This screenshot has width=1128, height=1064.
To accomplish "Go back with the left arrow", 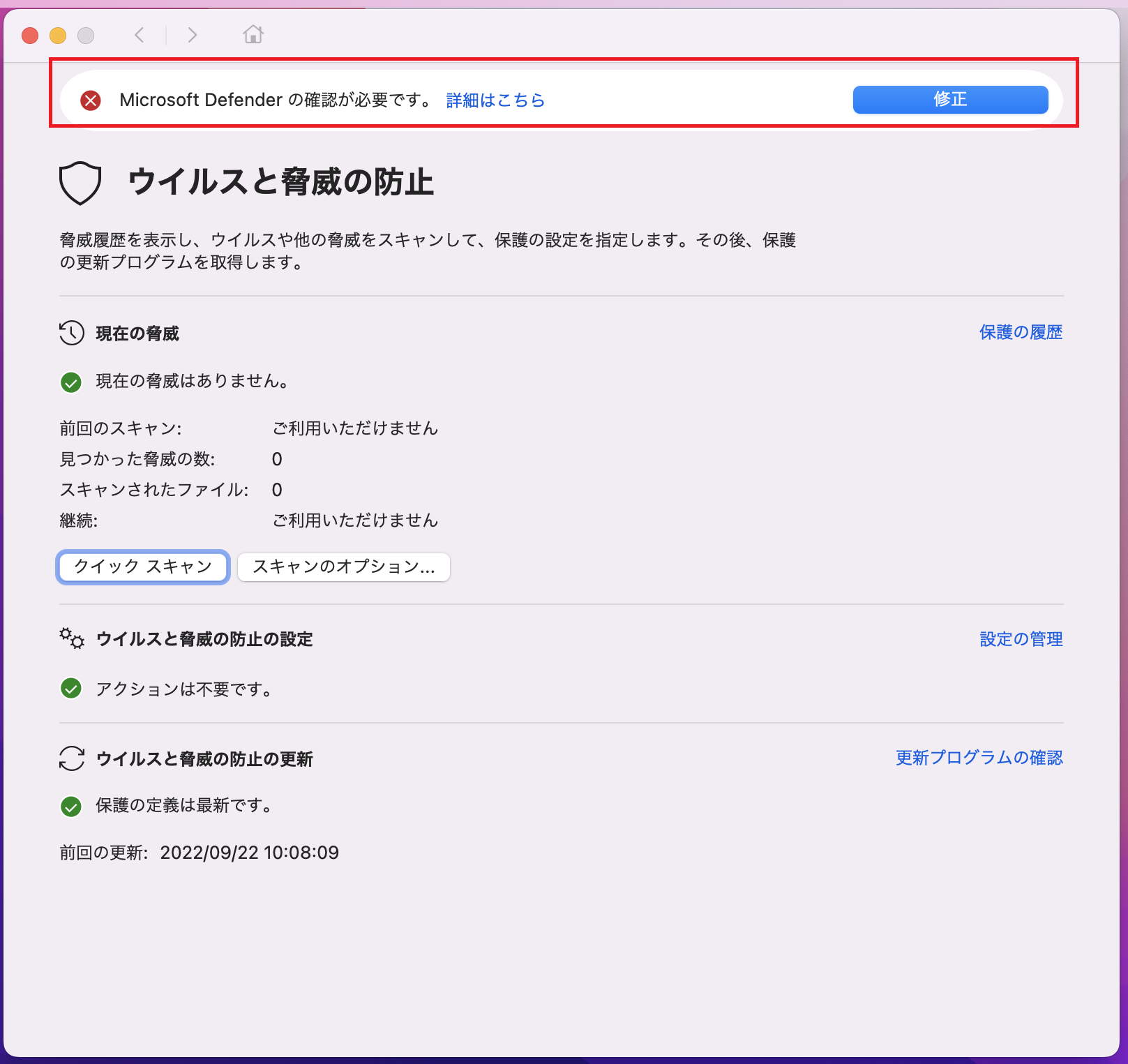I will (x=140, y=35).
